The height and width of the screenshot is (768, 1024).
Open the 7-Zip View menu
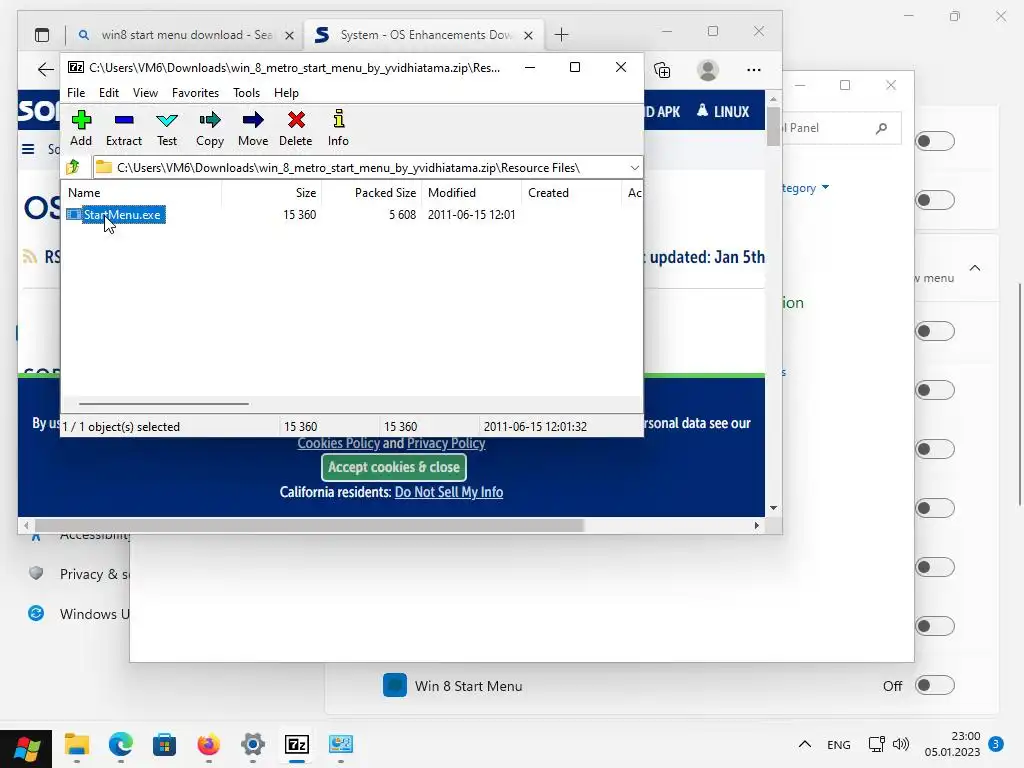pyautogui.click(x=145, y=93)
